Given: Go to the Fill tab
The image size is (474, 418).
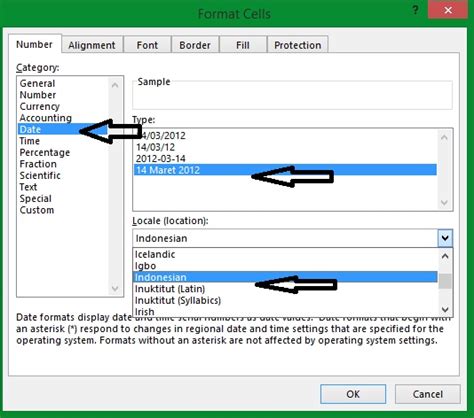Looking at the screenshot, I should coord(243,45).
